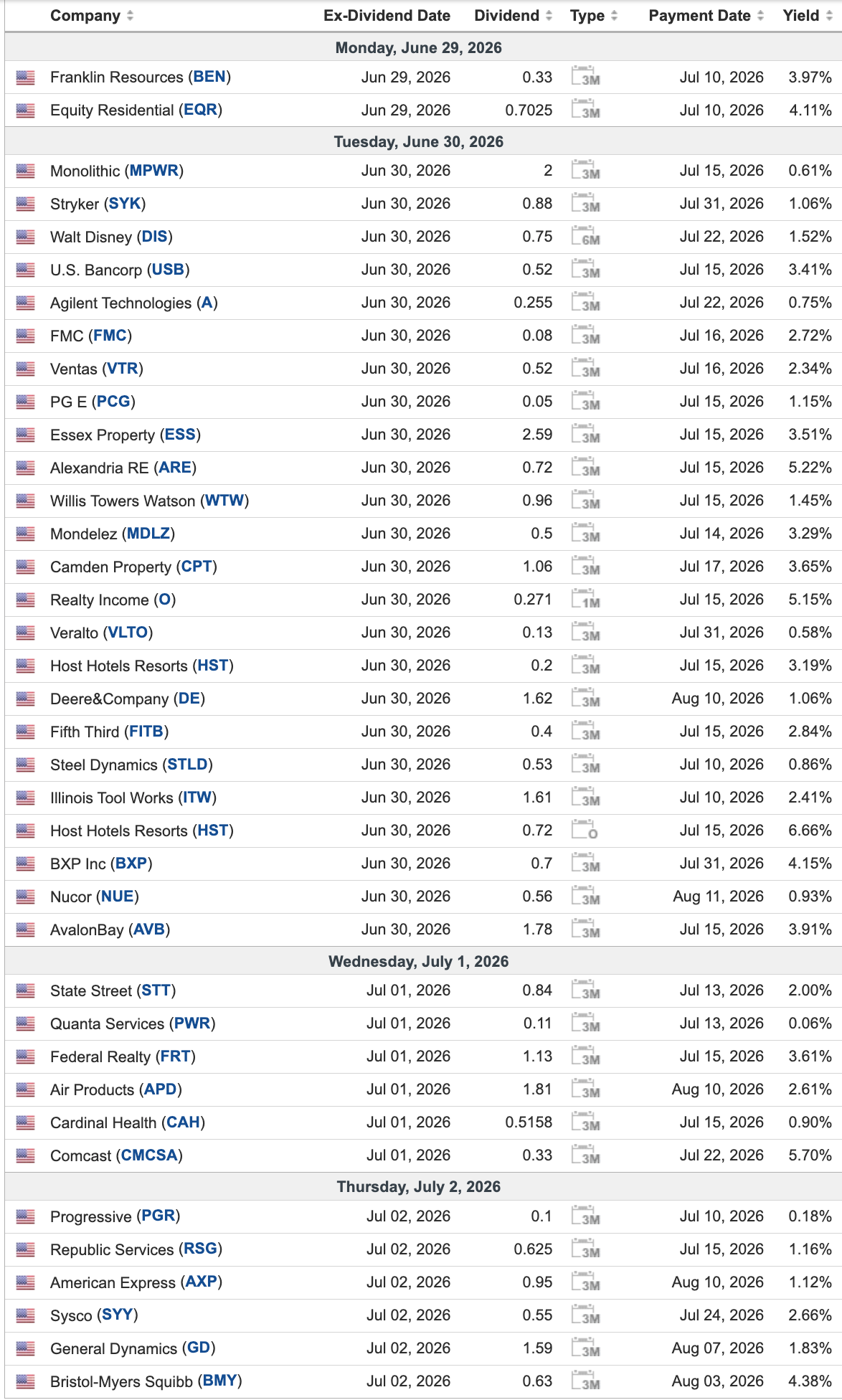Click the special dividend icon on Host Hotels 0.72 row
Screen dimensions: 842x1400
tap(585, 830)
